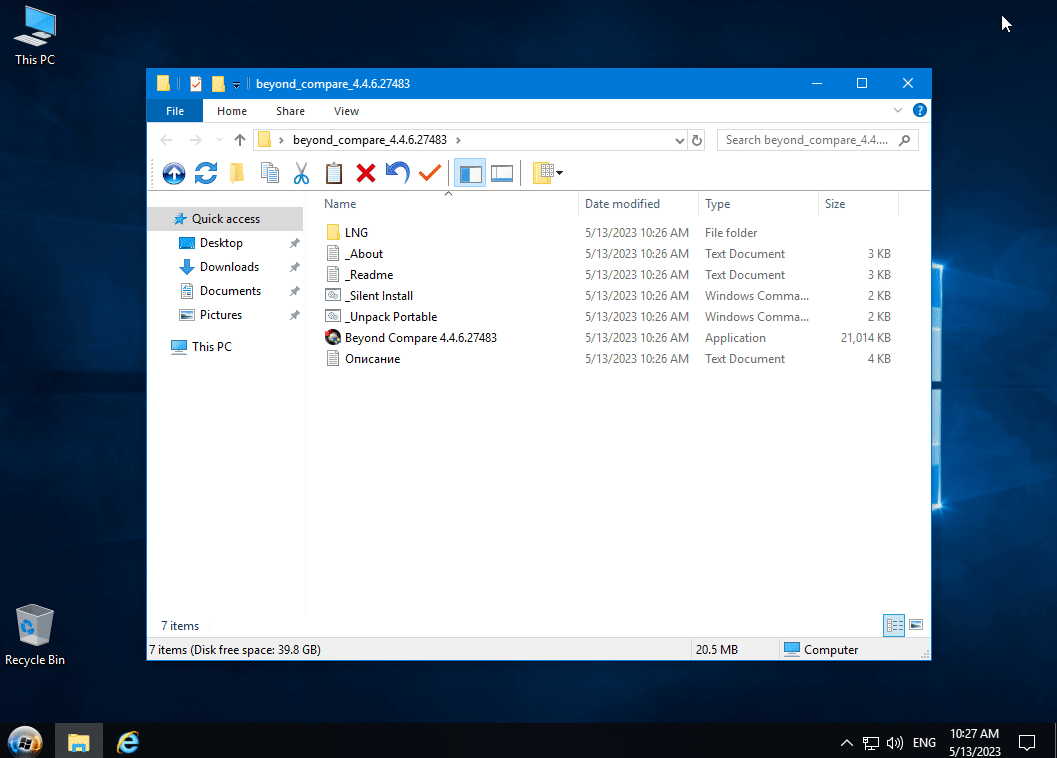Open the notification center icon
This screenshot has height=758, width=1057.
point(1027,742)
